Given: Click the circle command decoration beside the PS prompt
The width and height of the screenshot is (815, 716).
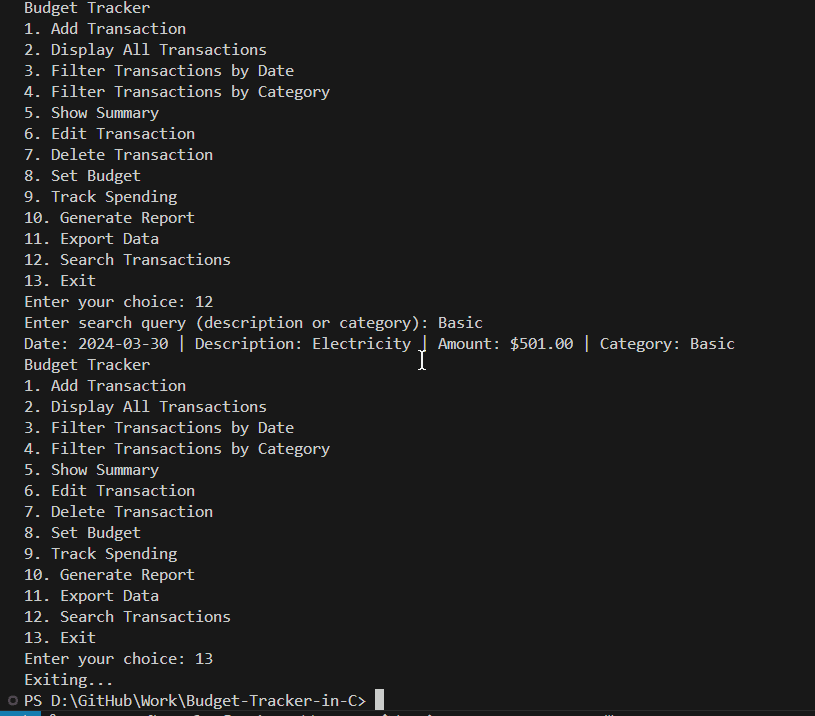Looking at the screenshot, I should (11, 700).
